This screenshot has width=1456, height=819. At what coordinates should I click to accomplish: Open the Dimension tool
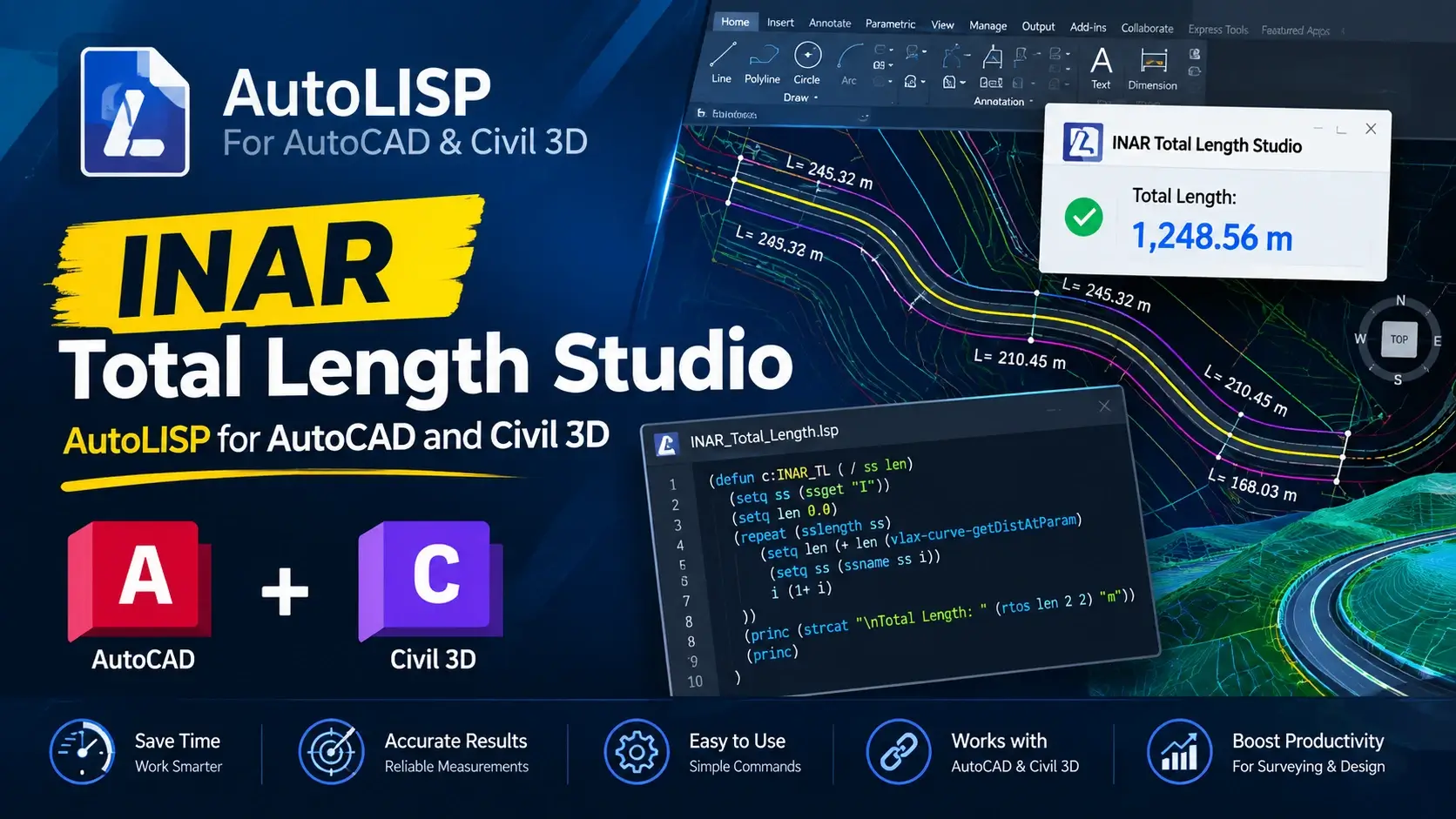(x=1152, y=69)
